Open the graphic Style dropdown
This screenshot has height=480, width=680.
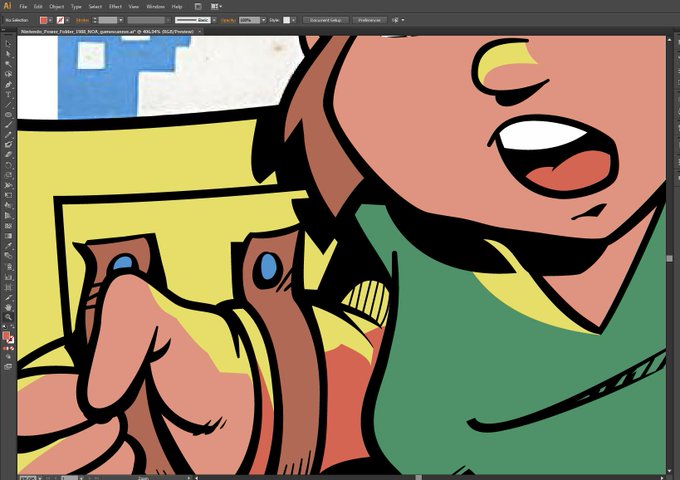[x=294, y=20]
